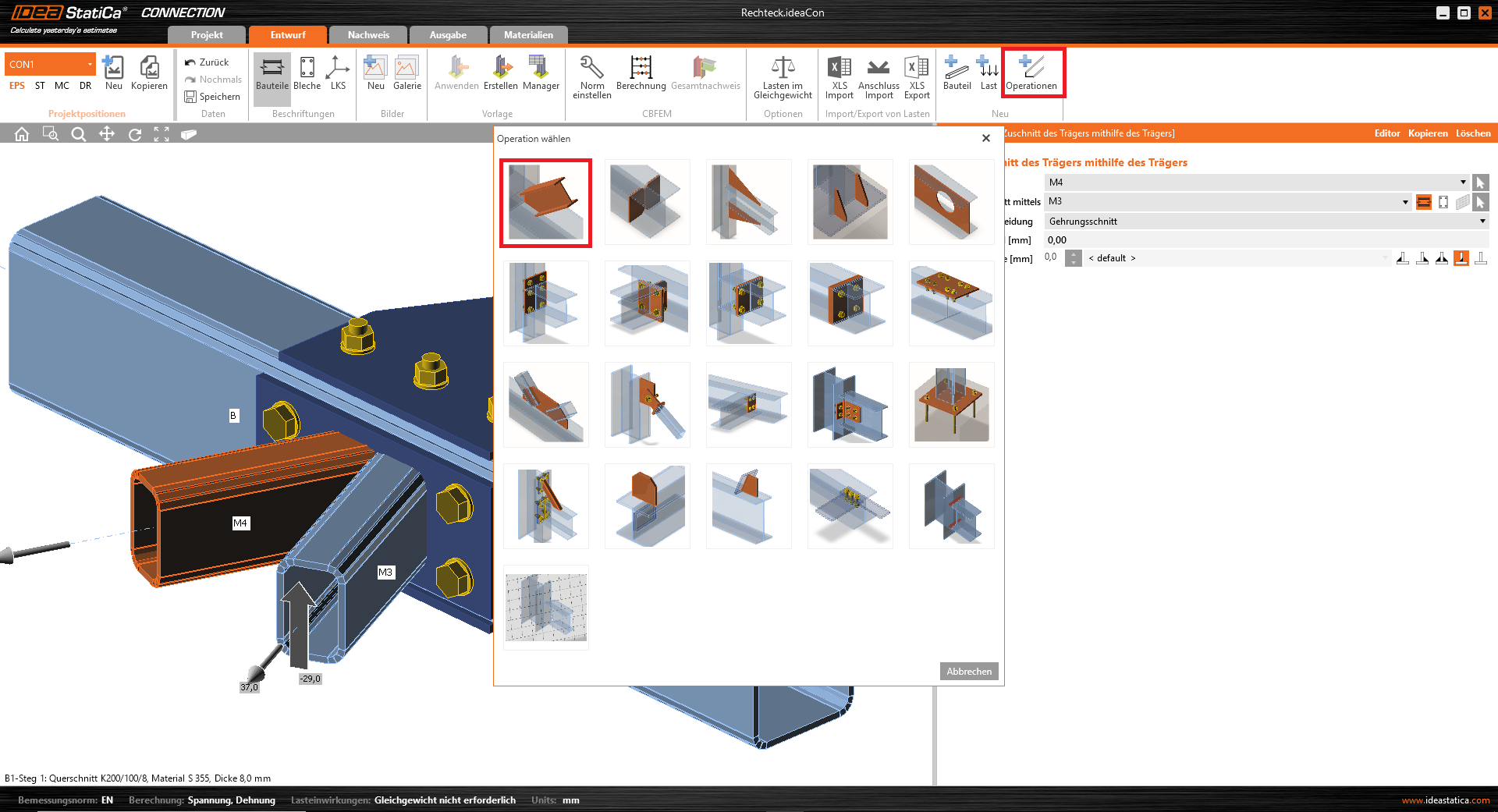
Task: Toggle the Bauteile labels button
Action: (x=272, y=73)
